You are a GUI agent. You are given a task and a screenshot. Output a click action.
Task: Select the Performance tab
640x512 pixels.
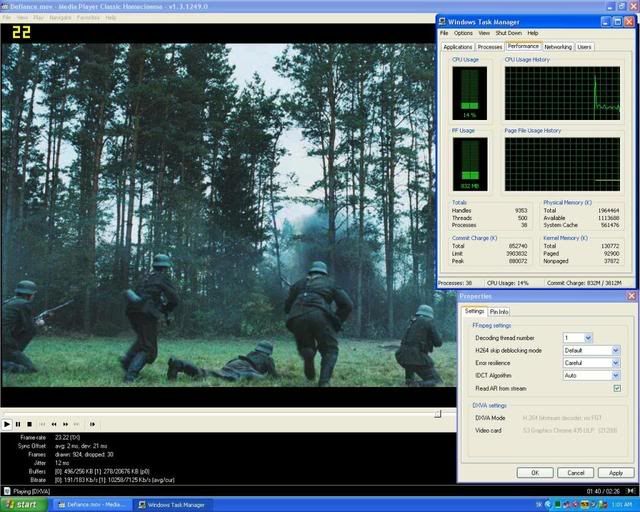pyautogui.click(x=523, y=46)
